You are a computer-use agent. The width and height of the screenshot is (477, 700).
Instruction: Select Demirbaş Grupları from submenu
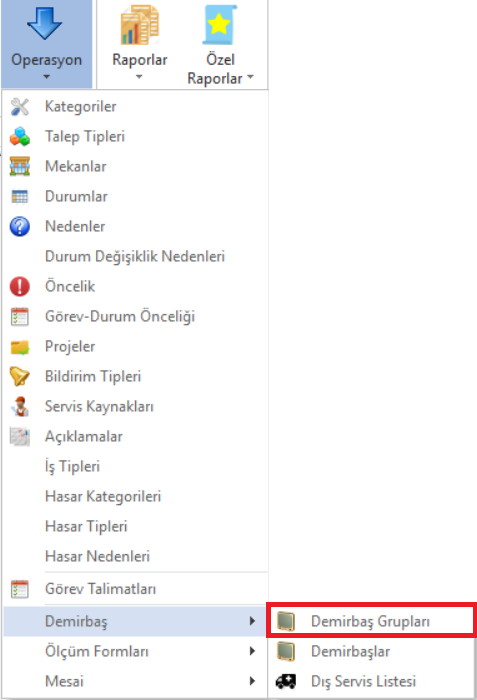point(372,621)
